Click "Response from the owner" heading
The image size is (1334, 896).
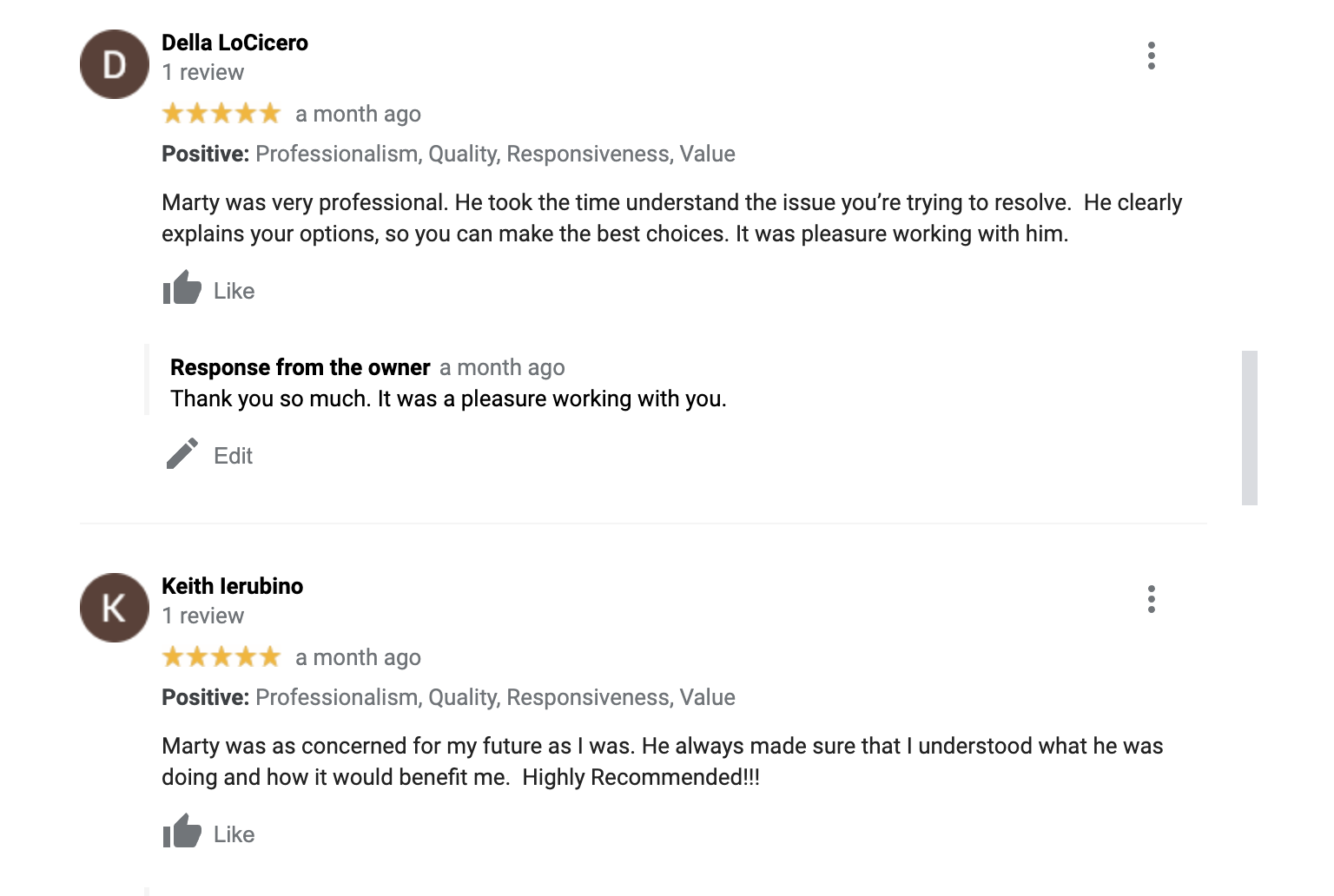pos(300,367)
